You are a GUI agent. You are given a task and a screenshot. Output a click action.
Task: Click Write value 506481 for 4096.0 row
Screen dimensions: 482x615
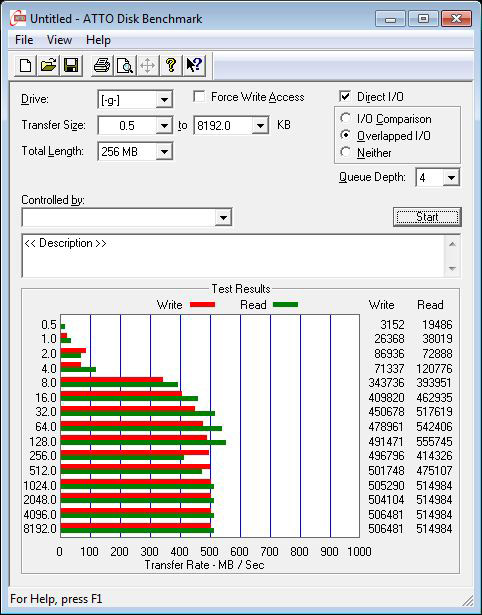386,514
